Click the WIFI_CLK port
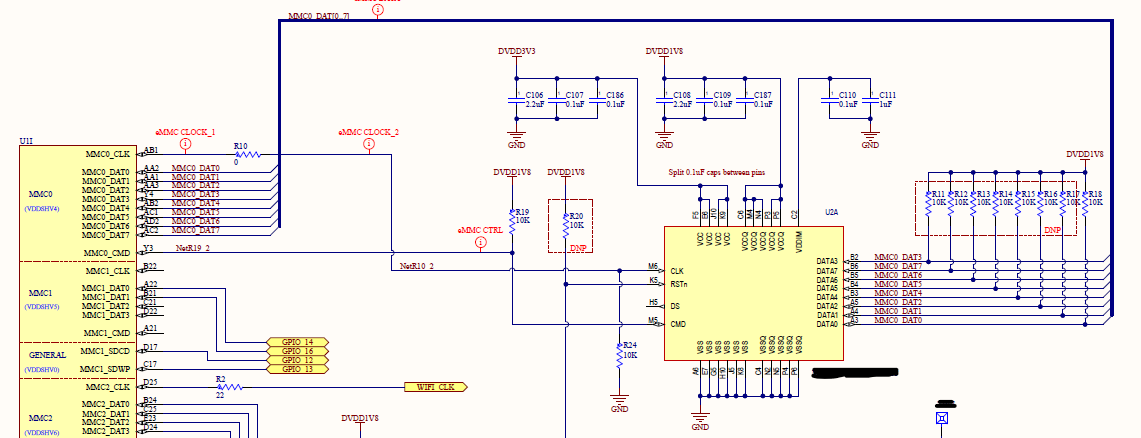1141x438 pixels. [435, 387]
